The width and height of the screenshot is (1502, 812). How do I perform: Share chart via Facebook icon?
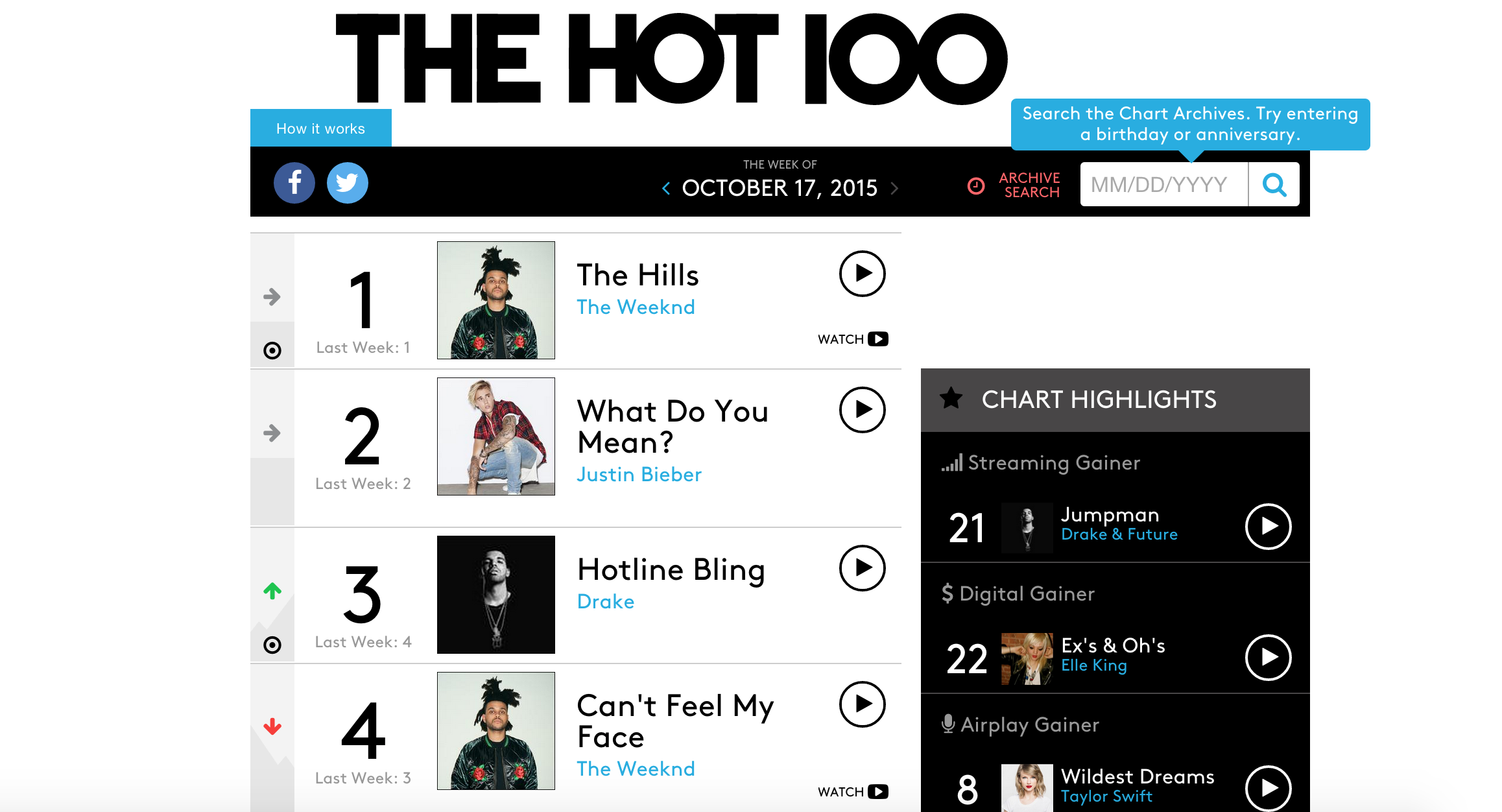294,183
